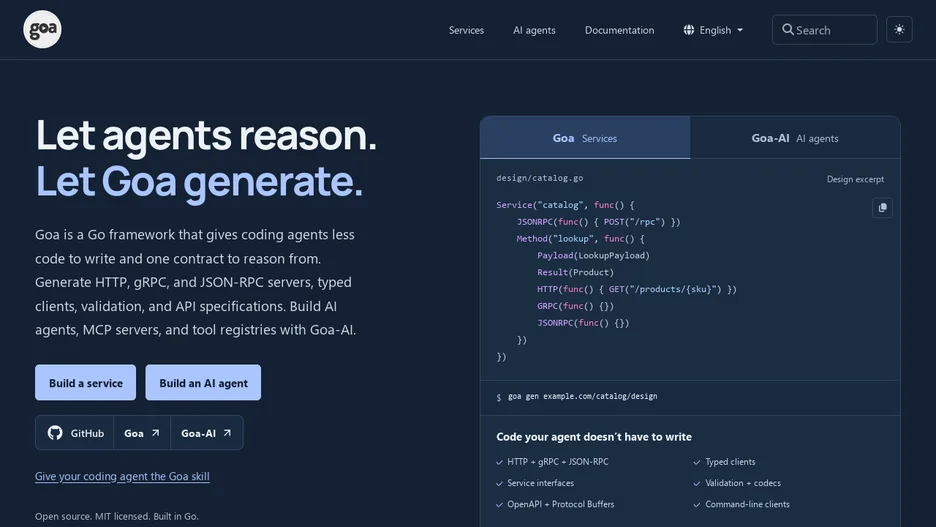Click the Let agents reason. headline
Viewport: 936px width, 527px height.
point(206,135)
